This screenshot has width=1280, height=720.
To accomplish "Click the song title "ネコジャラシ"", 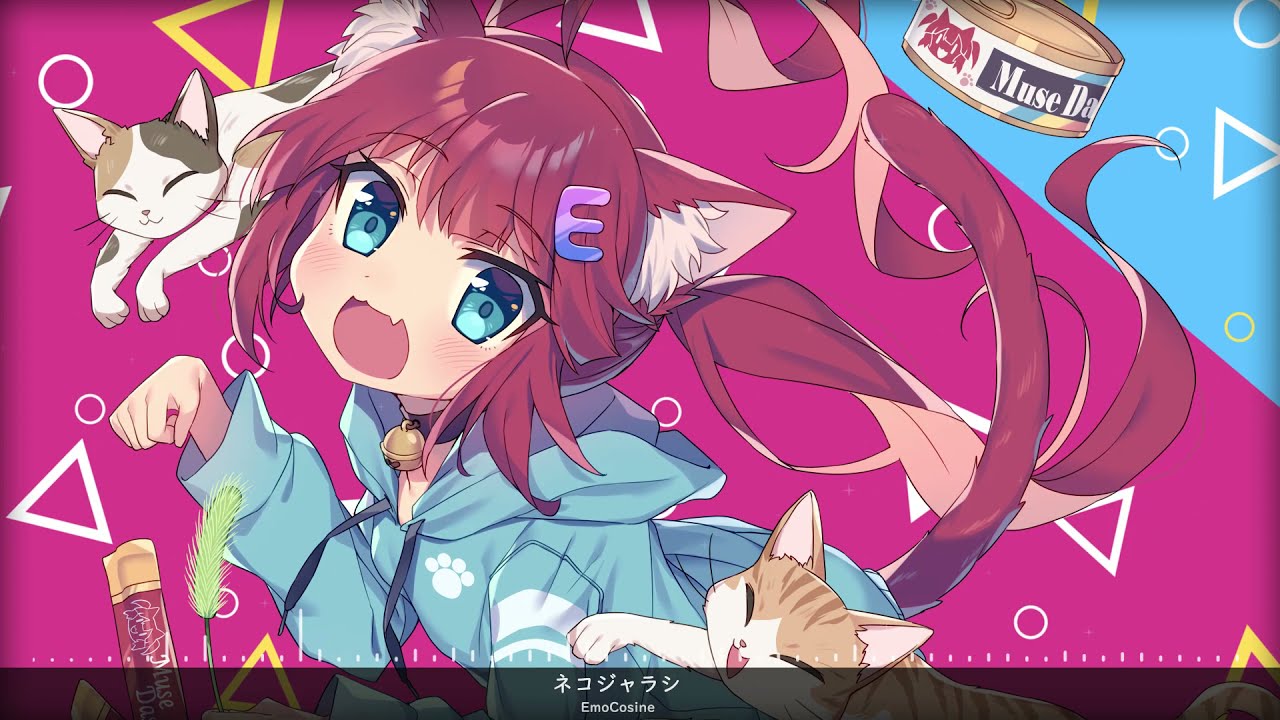I will coord(617,685).
